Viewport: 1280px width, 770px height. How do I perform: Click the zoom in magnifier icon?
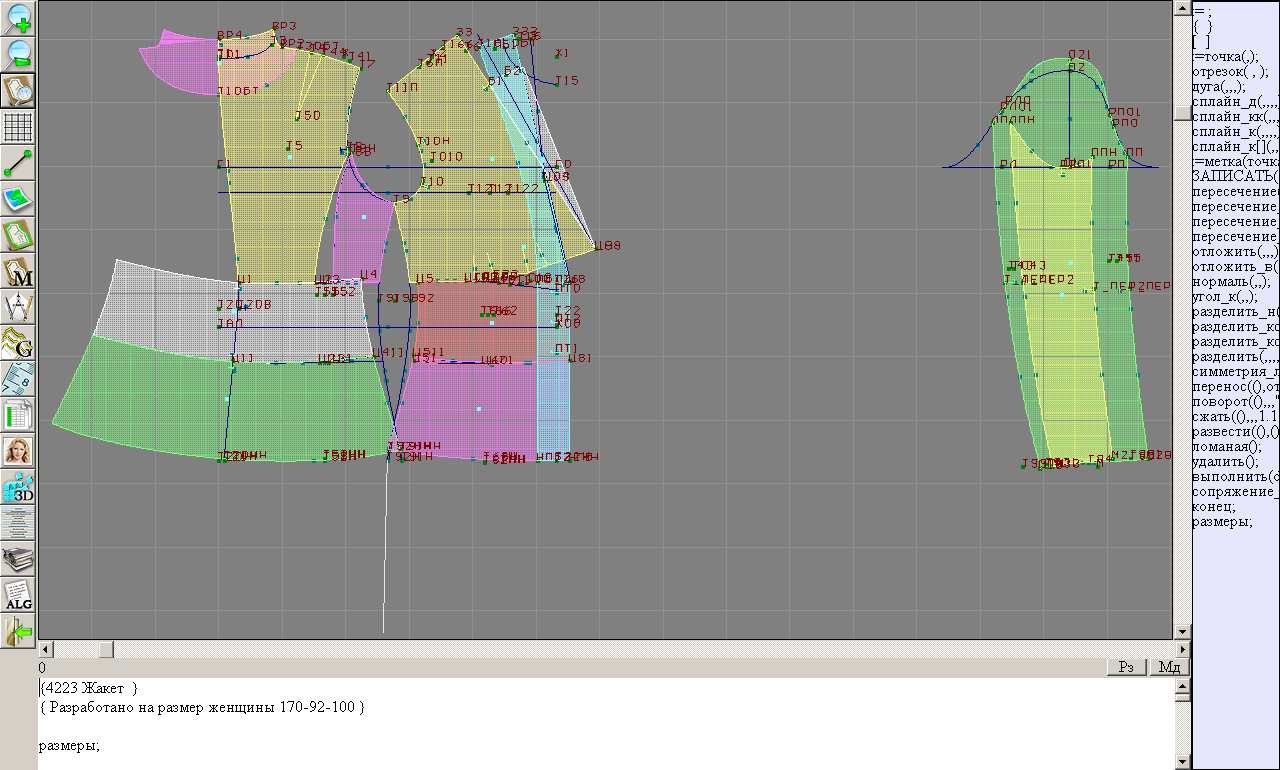(x=19, y=19)
